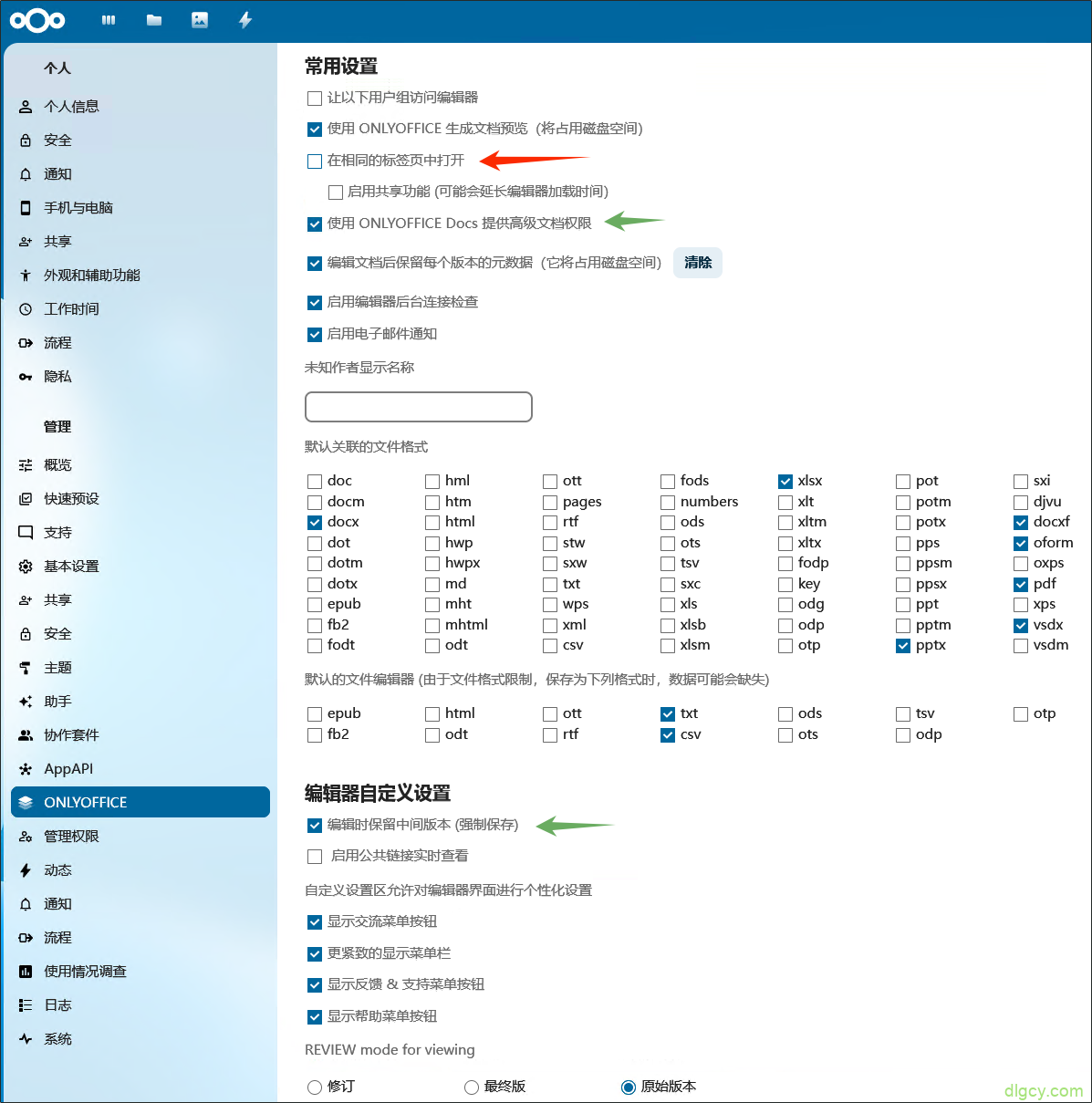Open the 手机与电脑 settings link
This screenshot has width=1092, height=1103.
[140, 208]
